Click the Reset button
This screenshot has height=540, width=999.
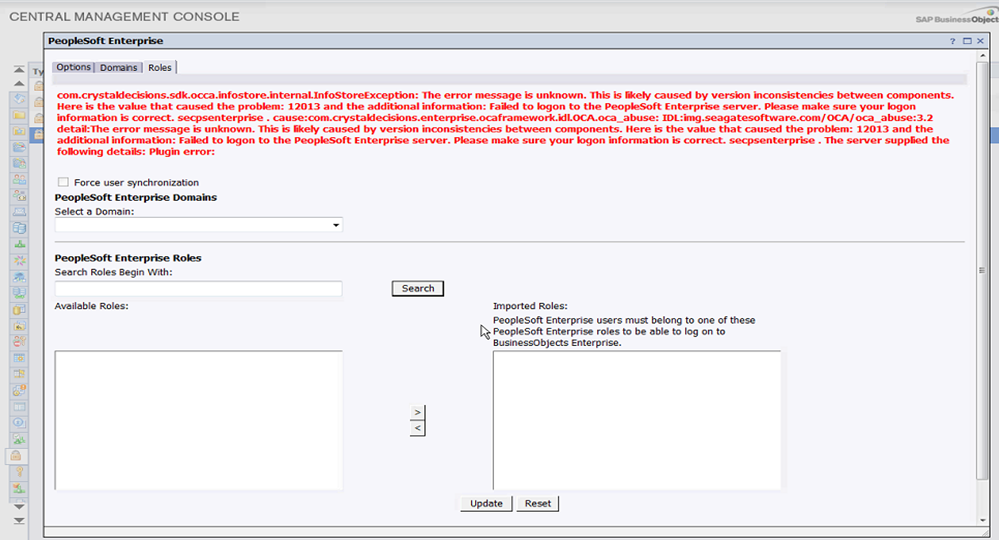(538, 504)
